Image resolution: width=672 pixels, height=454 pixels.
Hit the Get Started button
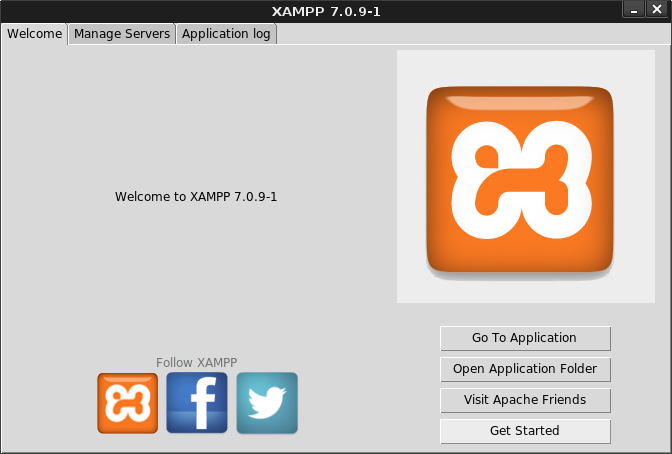pos(525,431)
